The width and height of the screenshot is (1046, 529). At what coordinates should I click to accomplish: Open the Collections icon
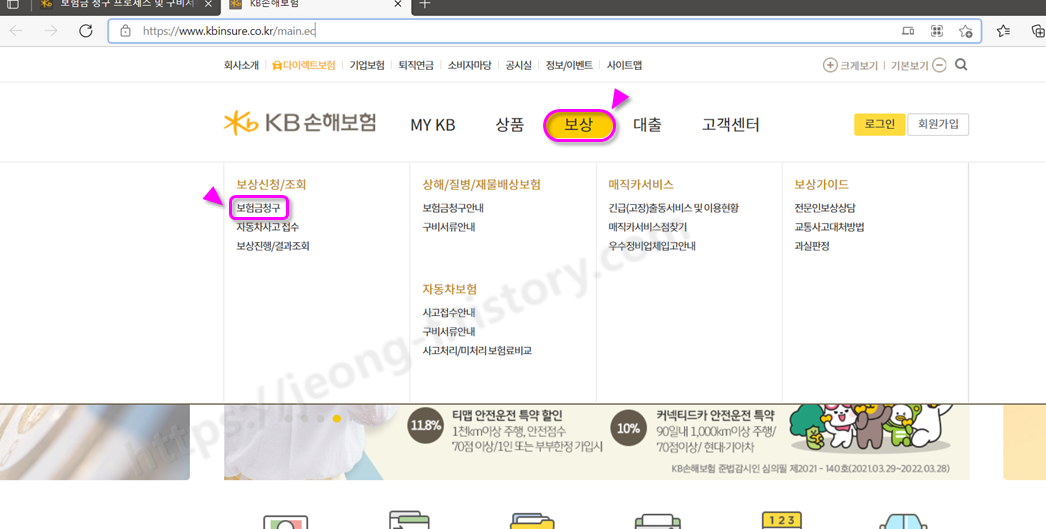[1038, 31]
